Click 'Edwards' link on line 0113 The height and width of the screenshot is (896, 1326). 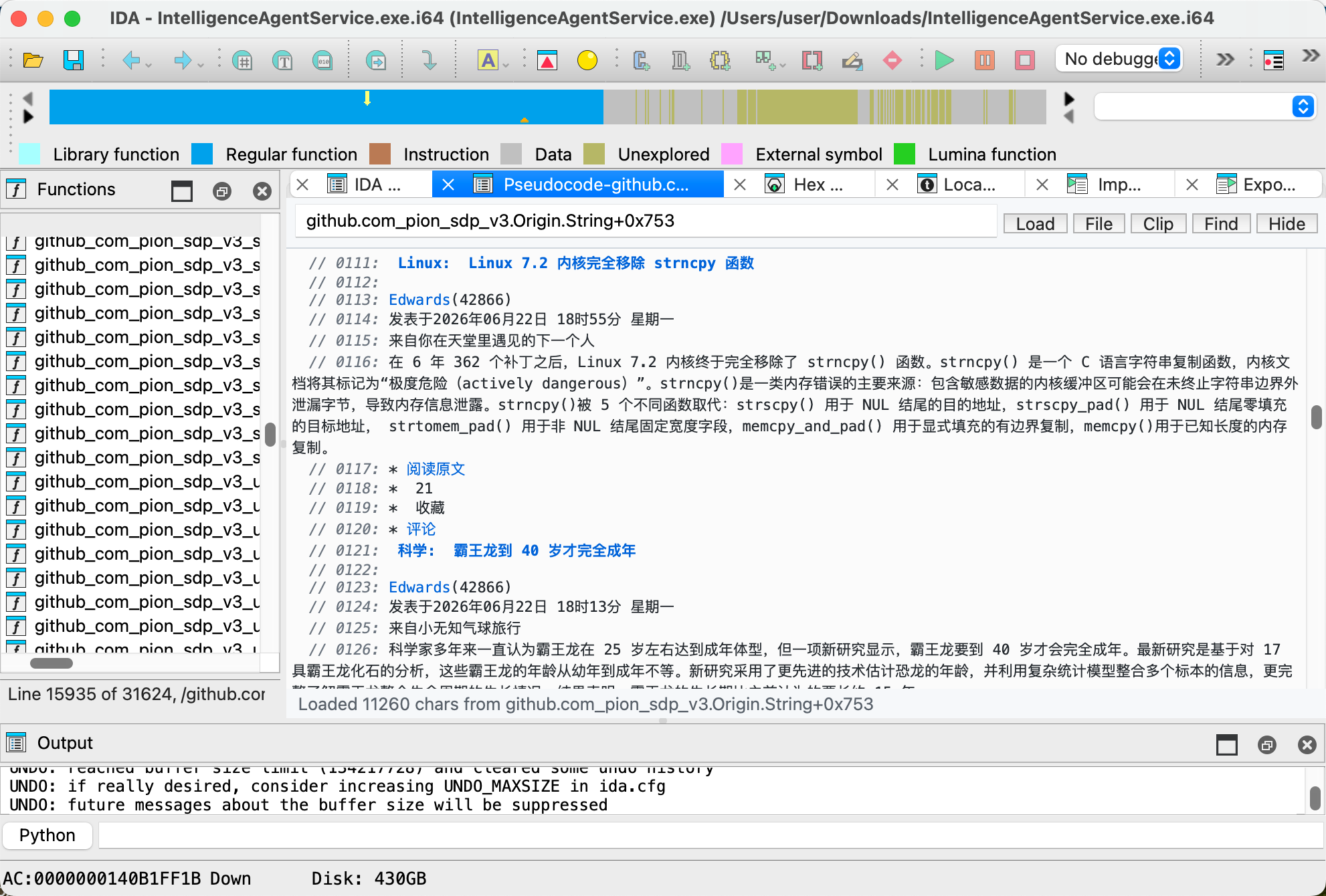coord(419,300)
